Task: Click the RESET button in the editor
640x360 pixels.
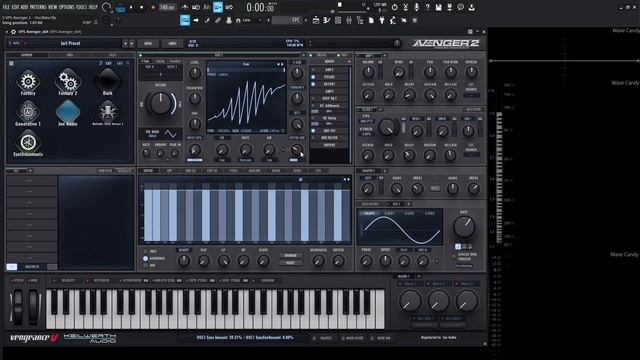Action: point(291,263)
